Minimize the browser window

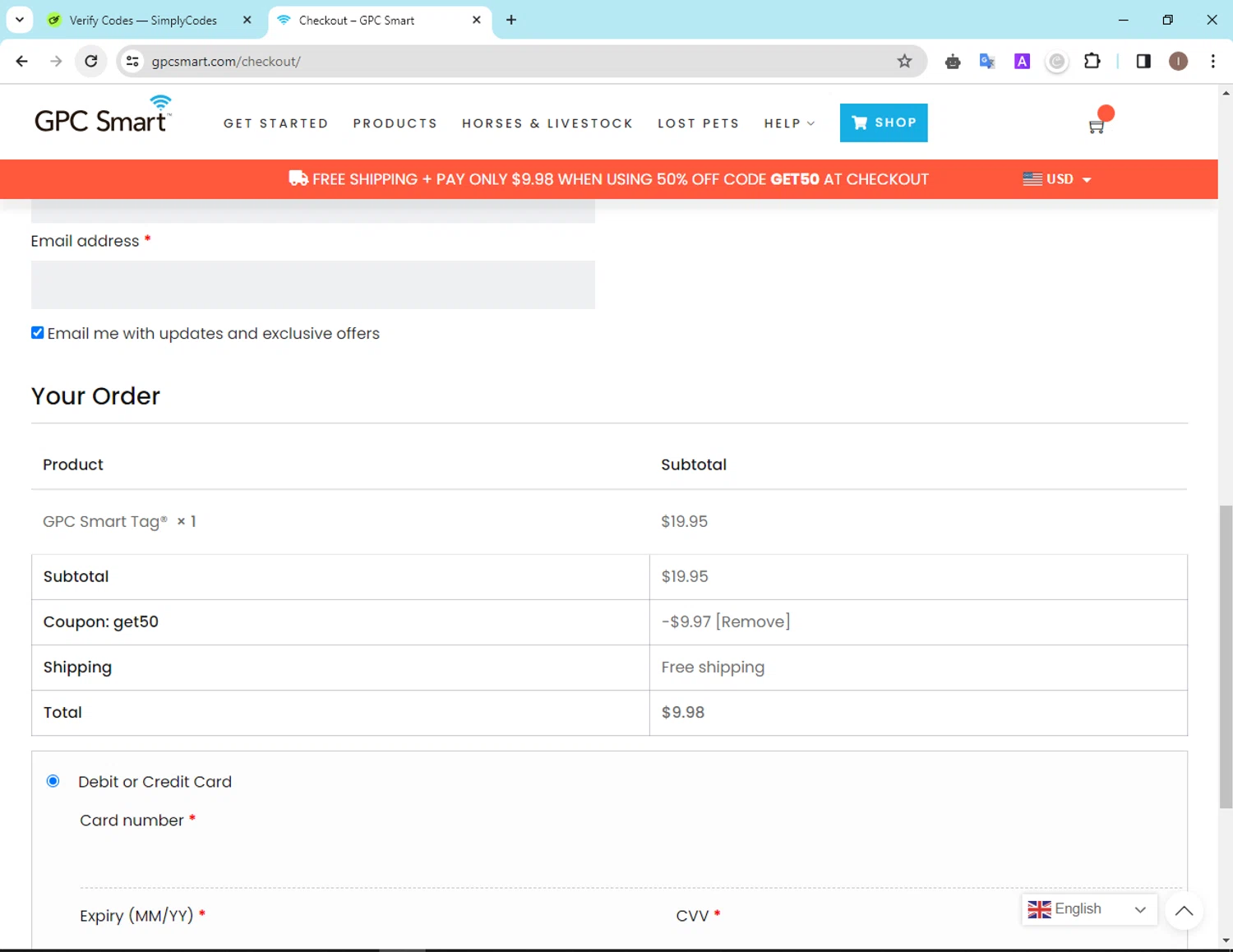click(x=1123, y=20)
